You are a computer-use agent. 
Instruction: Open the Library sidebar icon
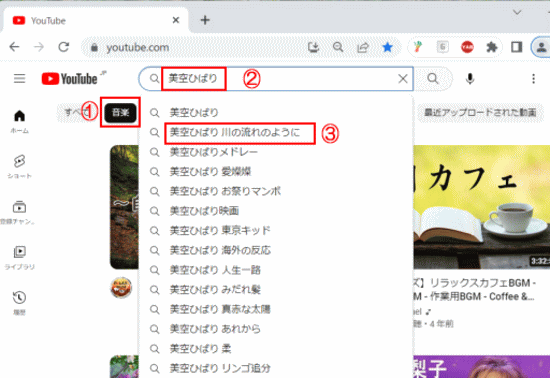(x=19, y=257)
